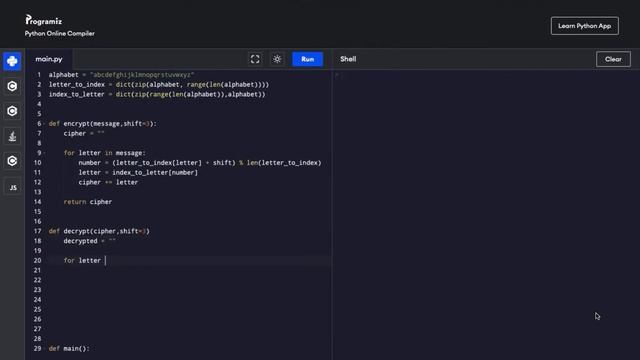Click 'def encrypt(message,shift=3):' line
640x360 pixels.
click(x=102, y=124)
